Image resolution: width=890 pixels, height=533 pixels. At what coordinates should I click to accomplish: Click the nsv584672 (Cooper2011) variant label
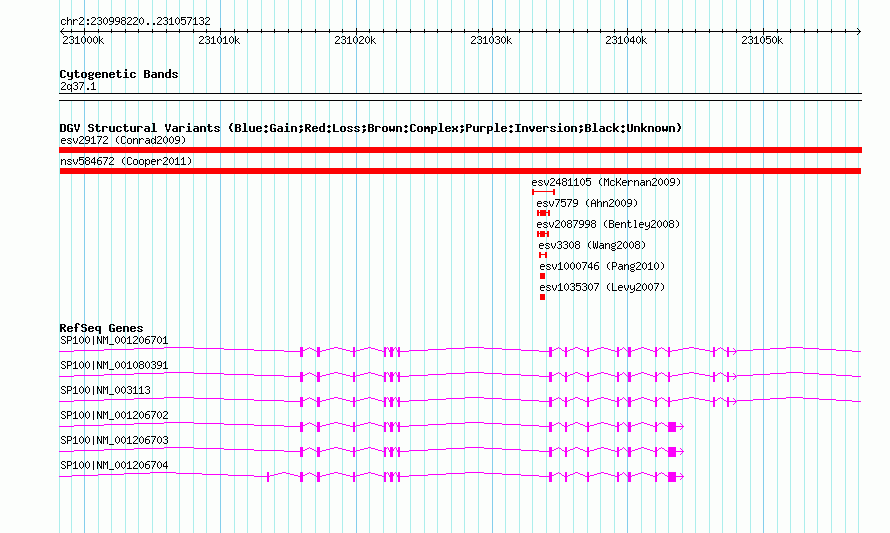click(126, 161)
